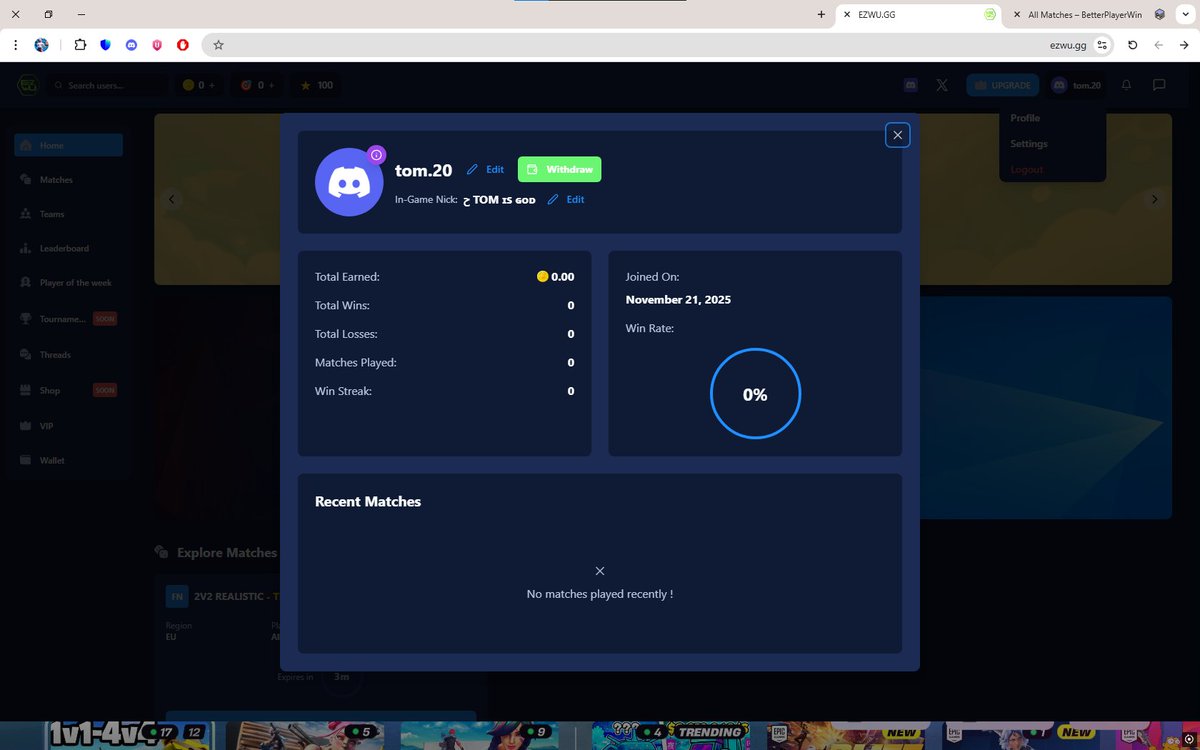Click the Bitwarden shield extension
This screenshot has height=750, width=1200.
pos(106,45)
